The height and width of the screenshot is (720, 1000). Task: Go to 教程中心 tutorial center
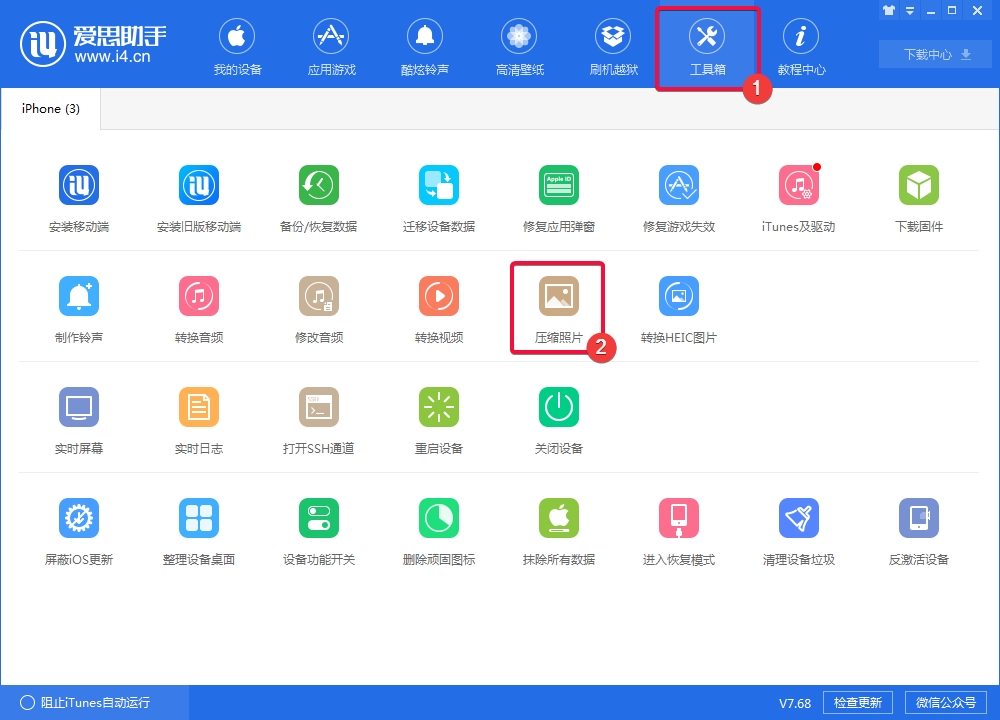[x=800, y=46]
